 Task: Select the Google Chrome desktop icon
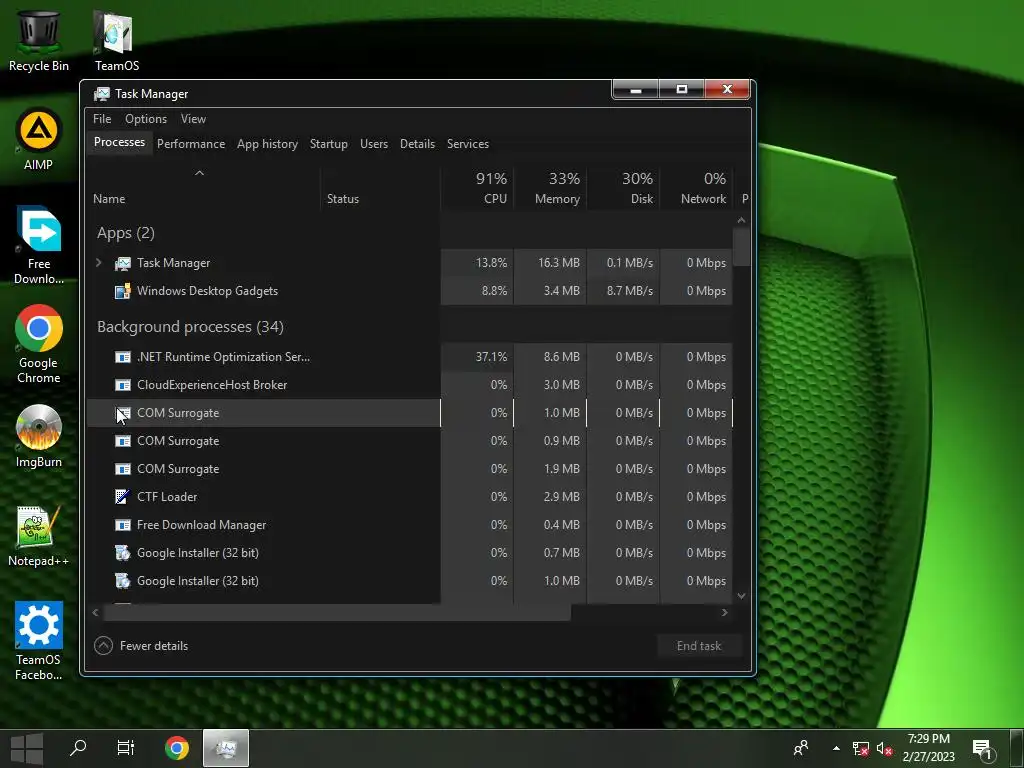point(39,344)
